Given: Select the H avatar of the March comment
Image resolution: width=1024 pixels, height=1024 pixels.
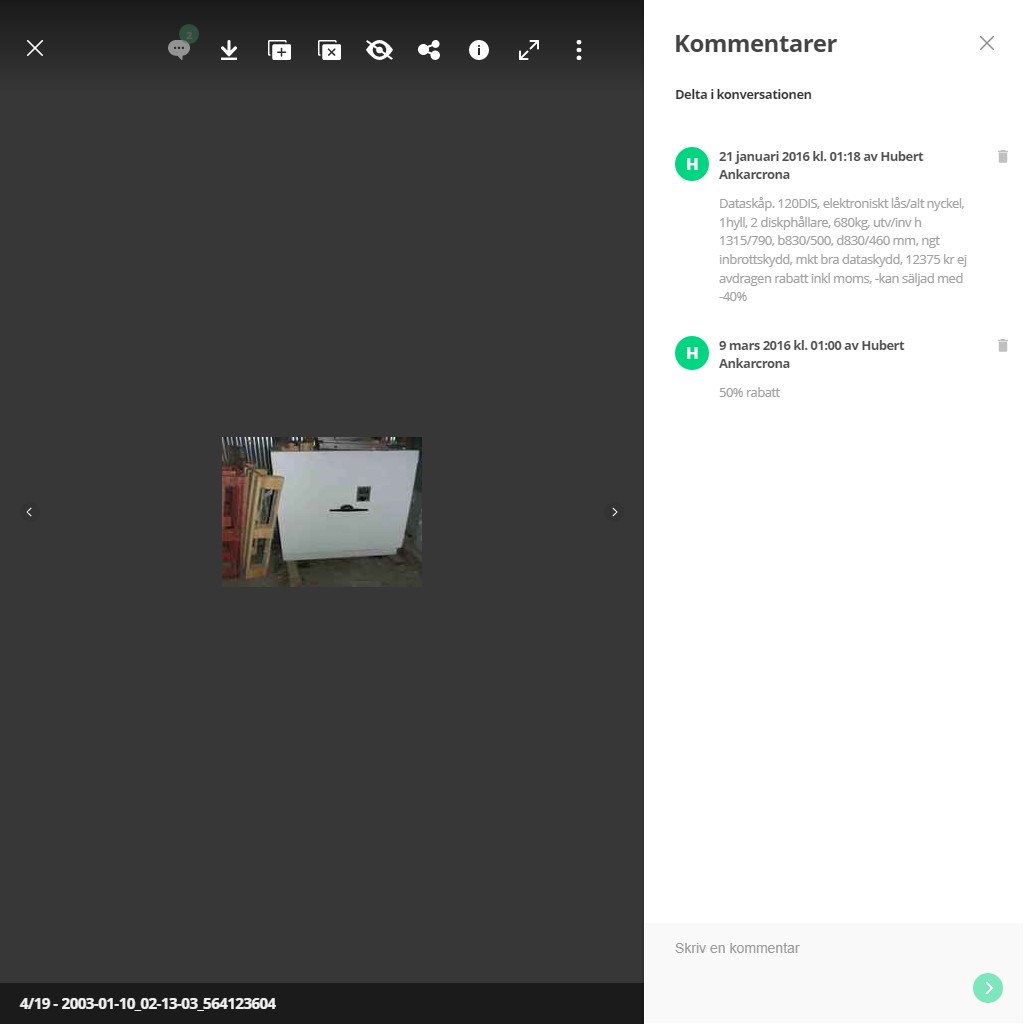Looking at the screenshot, I should coord(692,353).
